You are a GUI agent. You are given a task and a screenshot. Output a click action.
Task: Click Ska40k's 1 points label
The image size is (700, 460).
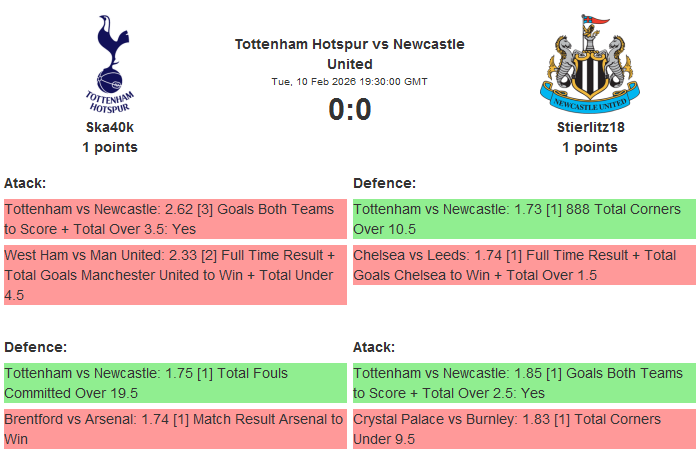pyautogui.click(x=110, y=147)
